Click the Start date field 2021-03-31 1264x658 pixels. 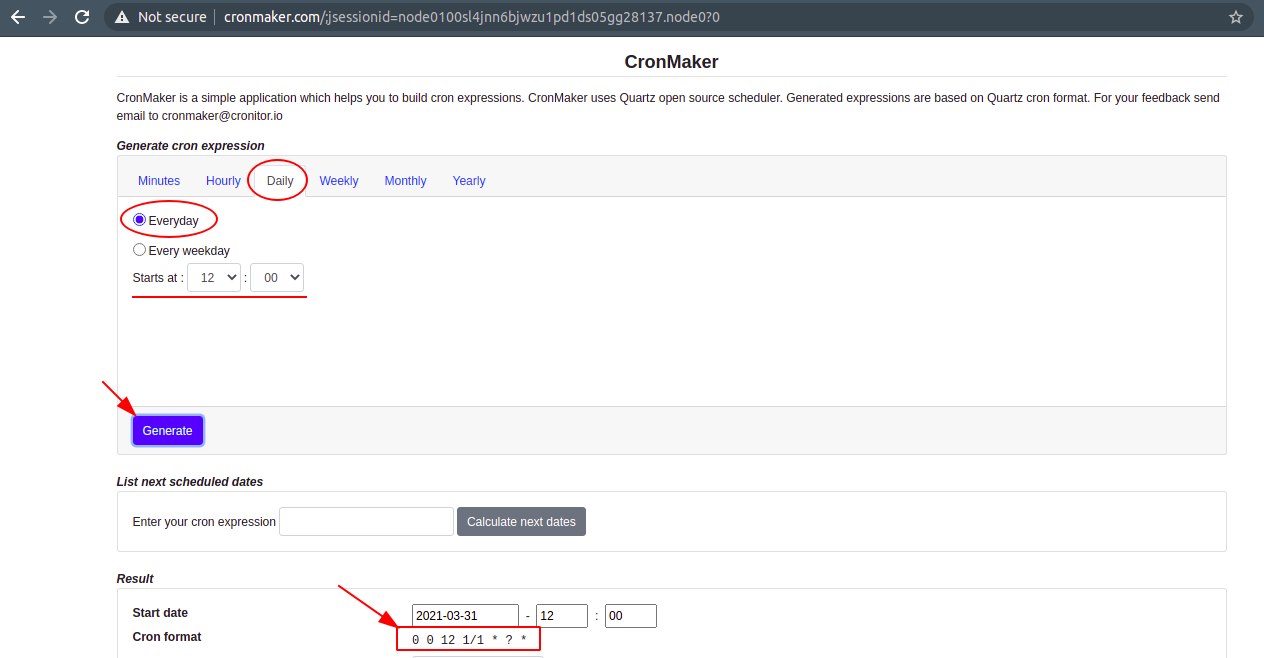click(465, 616)
